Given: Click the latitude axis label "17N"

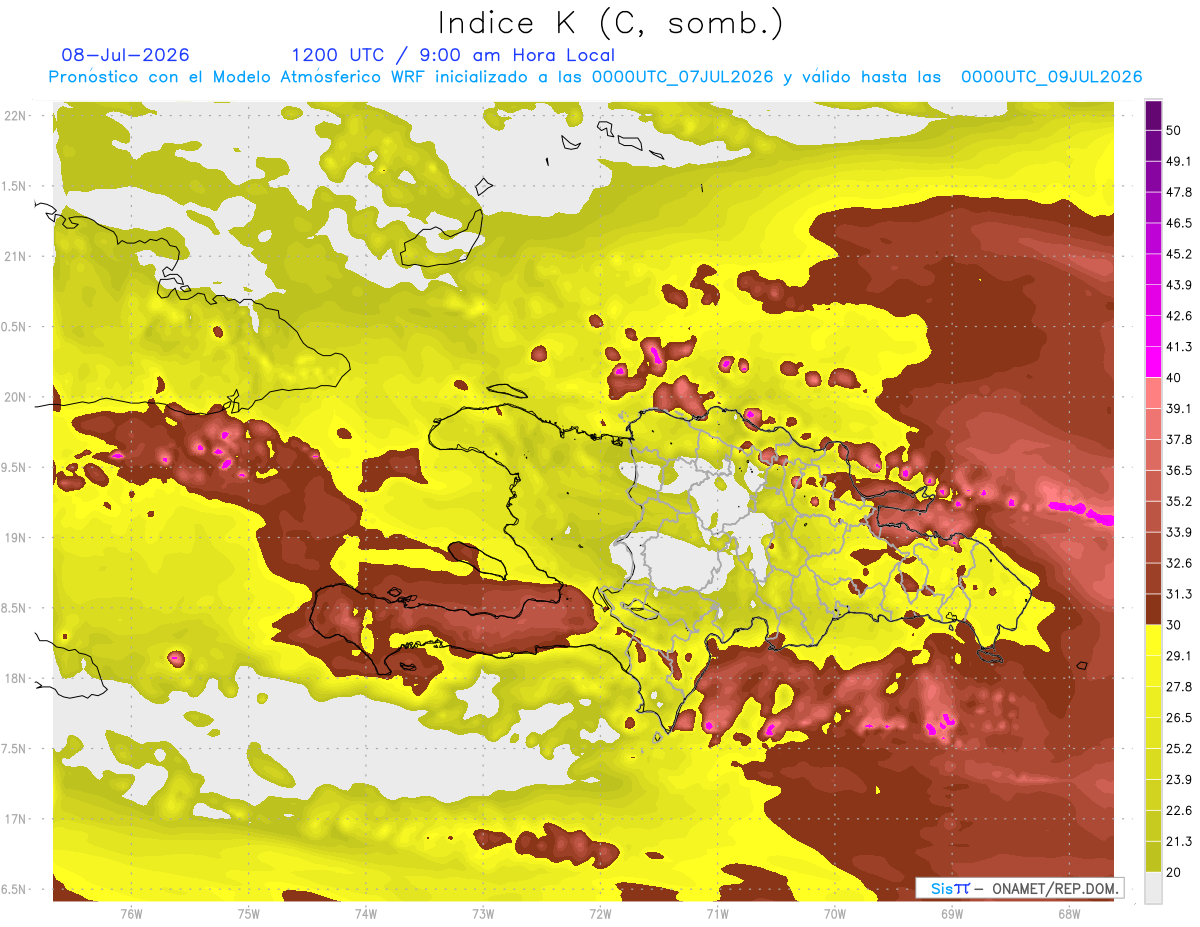Looking at the screenshot, I should tap(17, 819).
